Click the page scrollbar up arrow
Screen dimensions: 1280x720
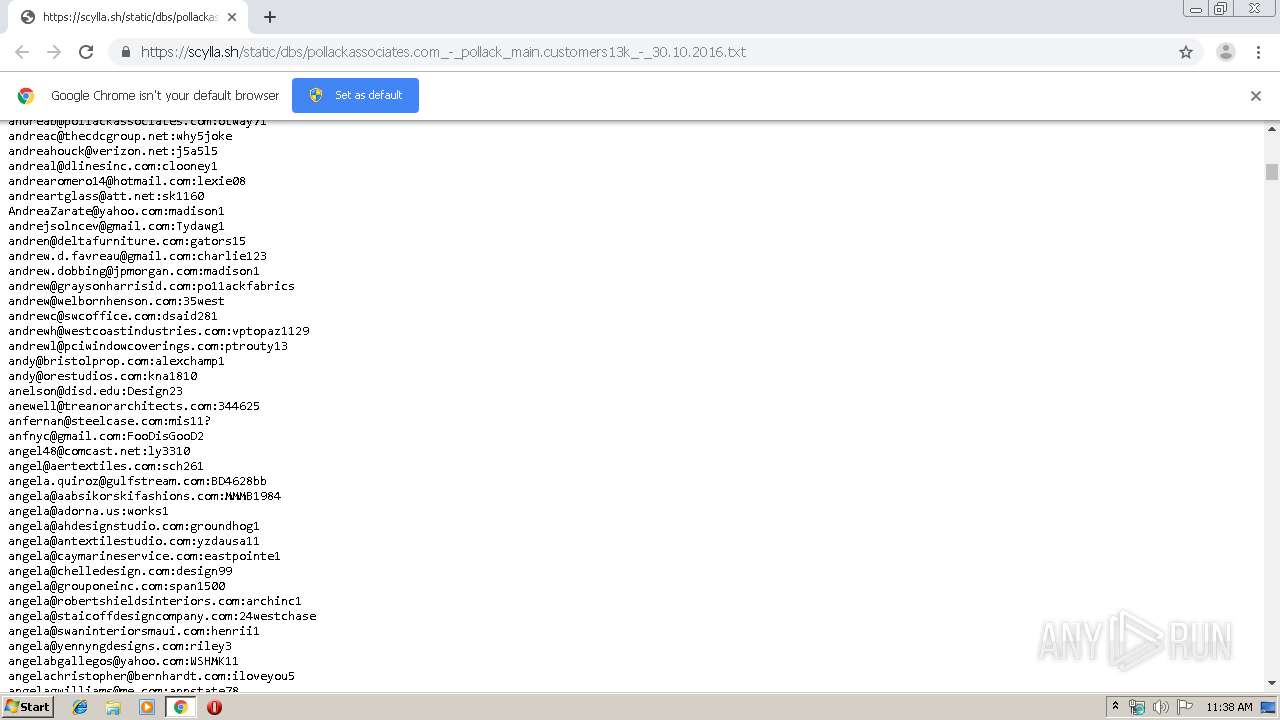[1272, 129]
